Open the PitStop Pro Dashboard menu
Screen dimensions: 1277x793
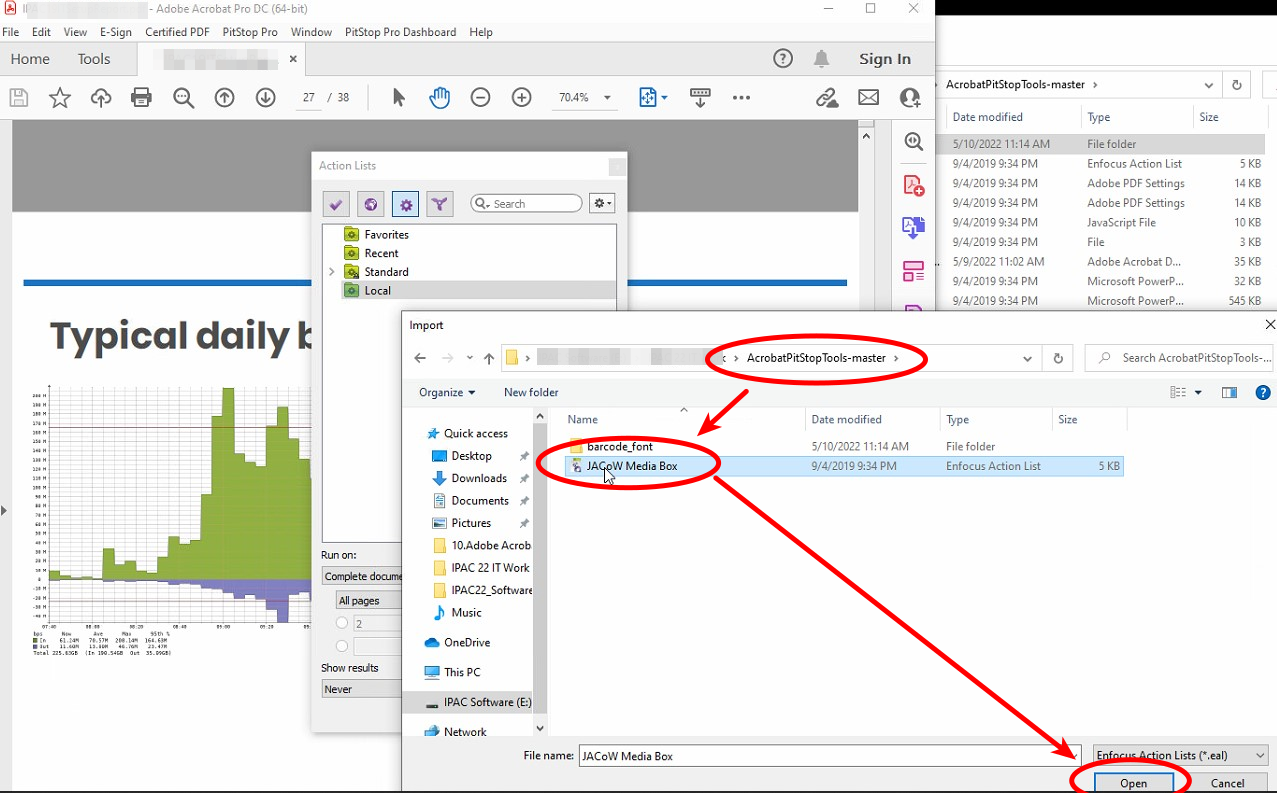400,32
